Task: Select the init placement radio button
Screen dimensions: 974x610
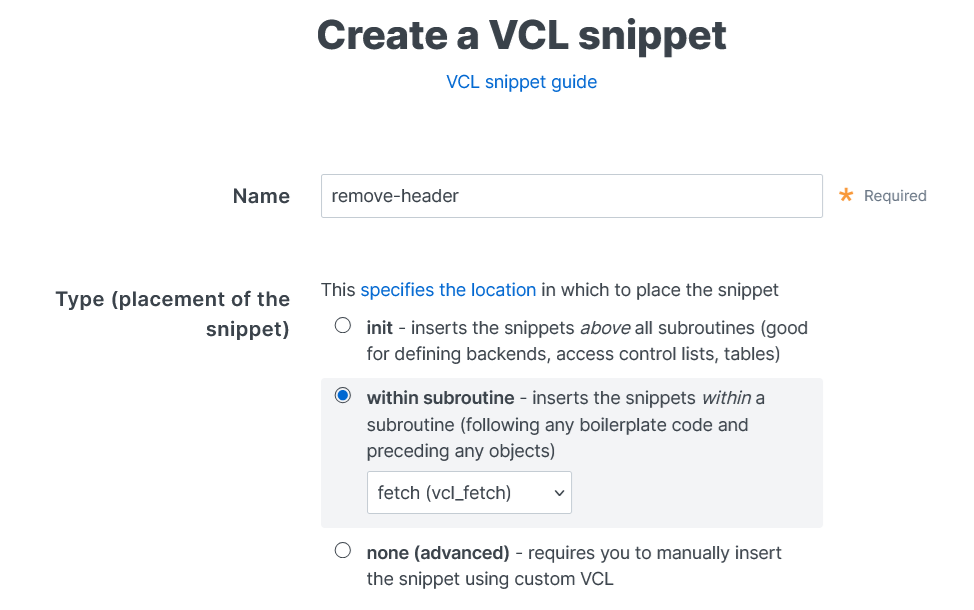Action: (343, 324)
